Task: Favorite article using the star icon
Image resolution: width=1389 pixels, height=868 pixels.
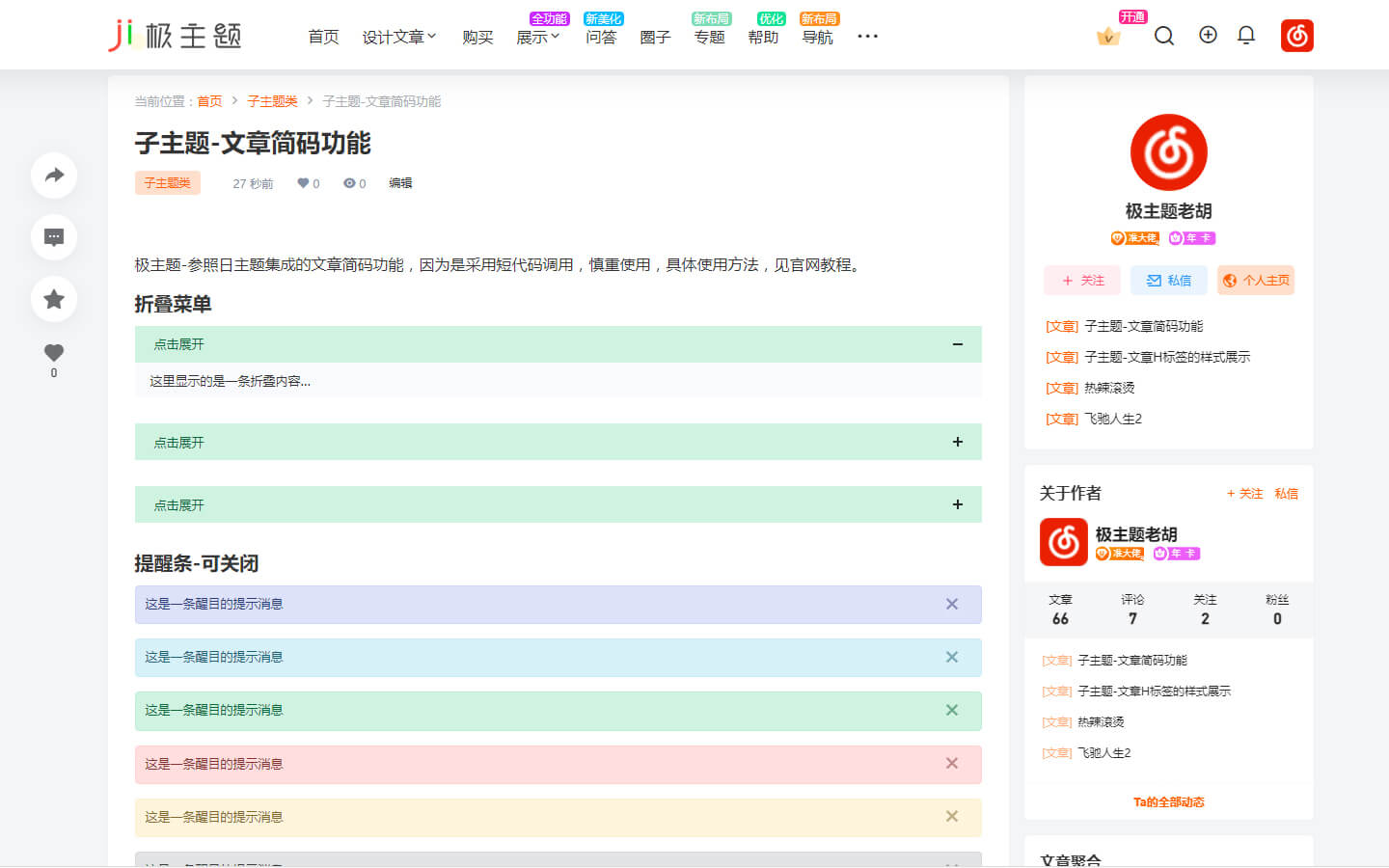Action: point(54,299)
